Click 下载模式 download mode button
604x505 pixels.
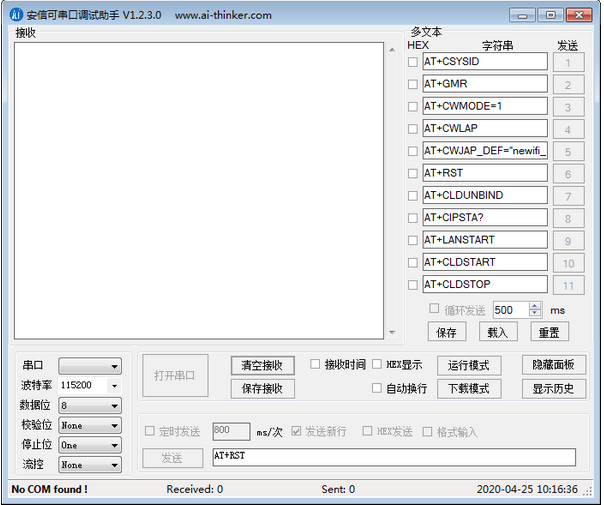point(469,389)
